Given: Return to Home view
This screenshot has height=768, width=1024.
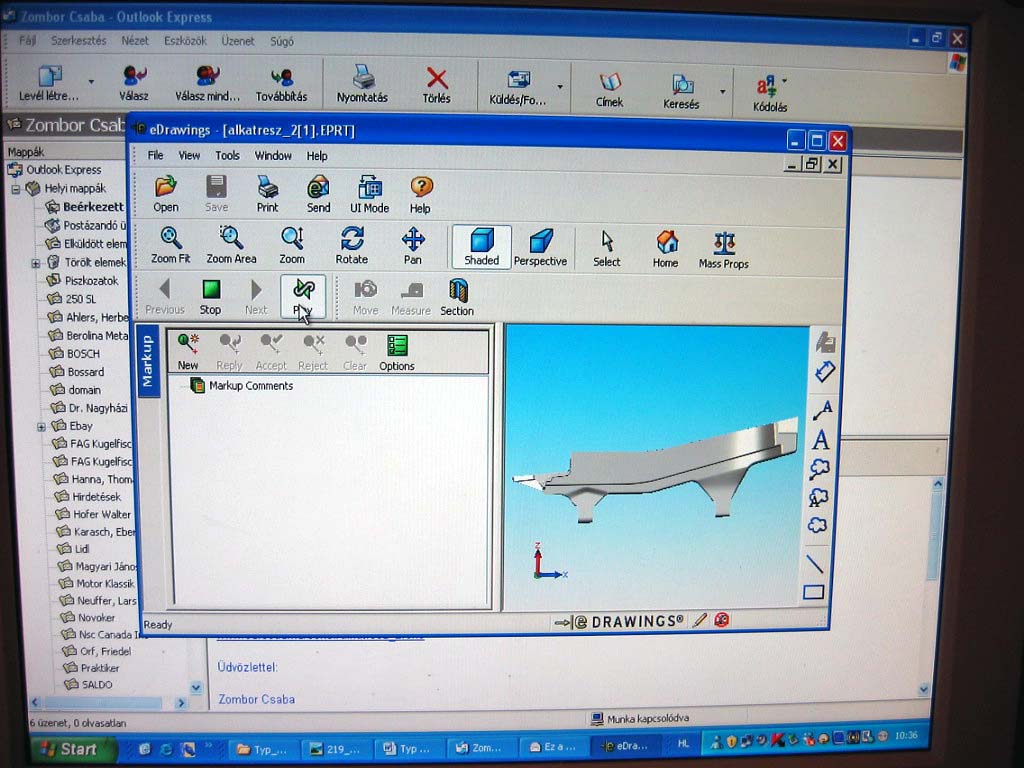Looking at the screenshot, I should click(x=666, y=249).
